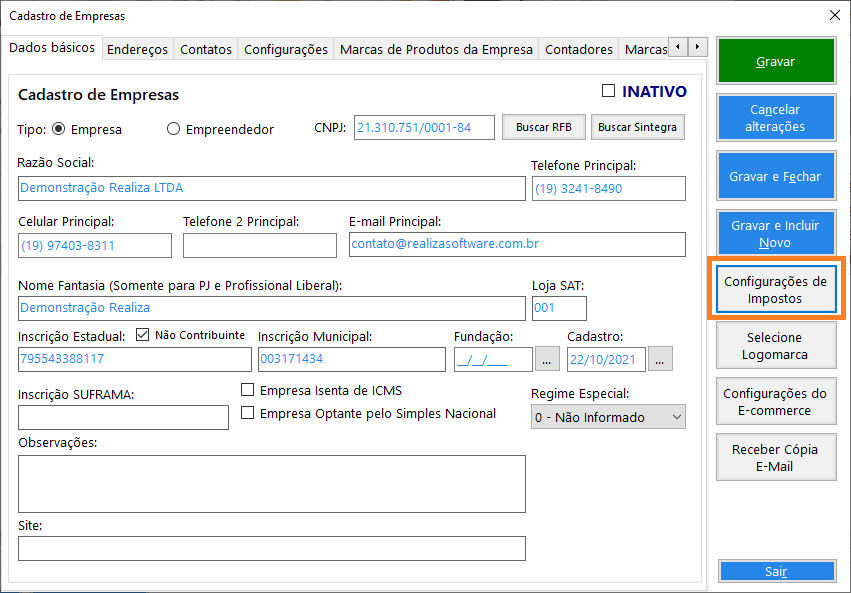
Task: Check the INATIVO checkbox
Action: (609, 91)
